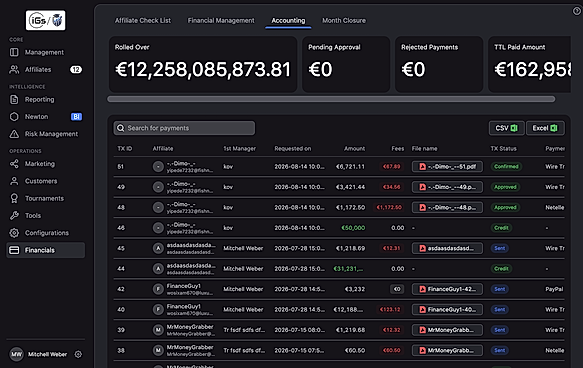Open the Affiliates people icon
Viewport: 583px width, 368px height.
pos(14,70)
